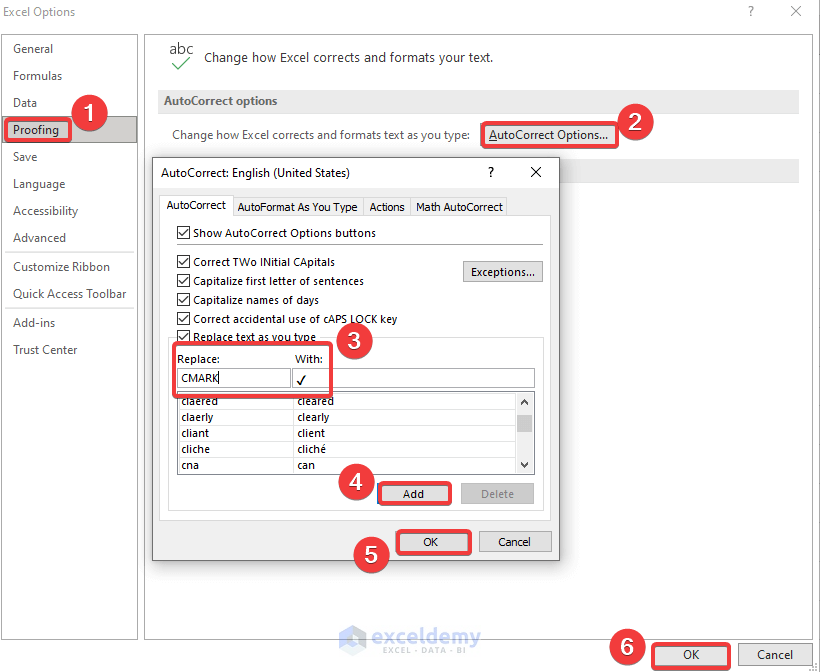Click the Delete button
This screenshot has width=820, height=672.
(497, 494)
